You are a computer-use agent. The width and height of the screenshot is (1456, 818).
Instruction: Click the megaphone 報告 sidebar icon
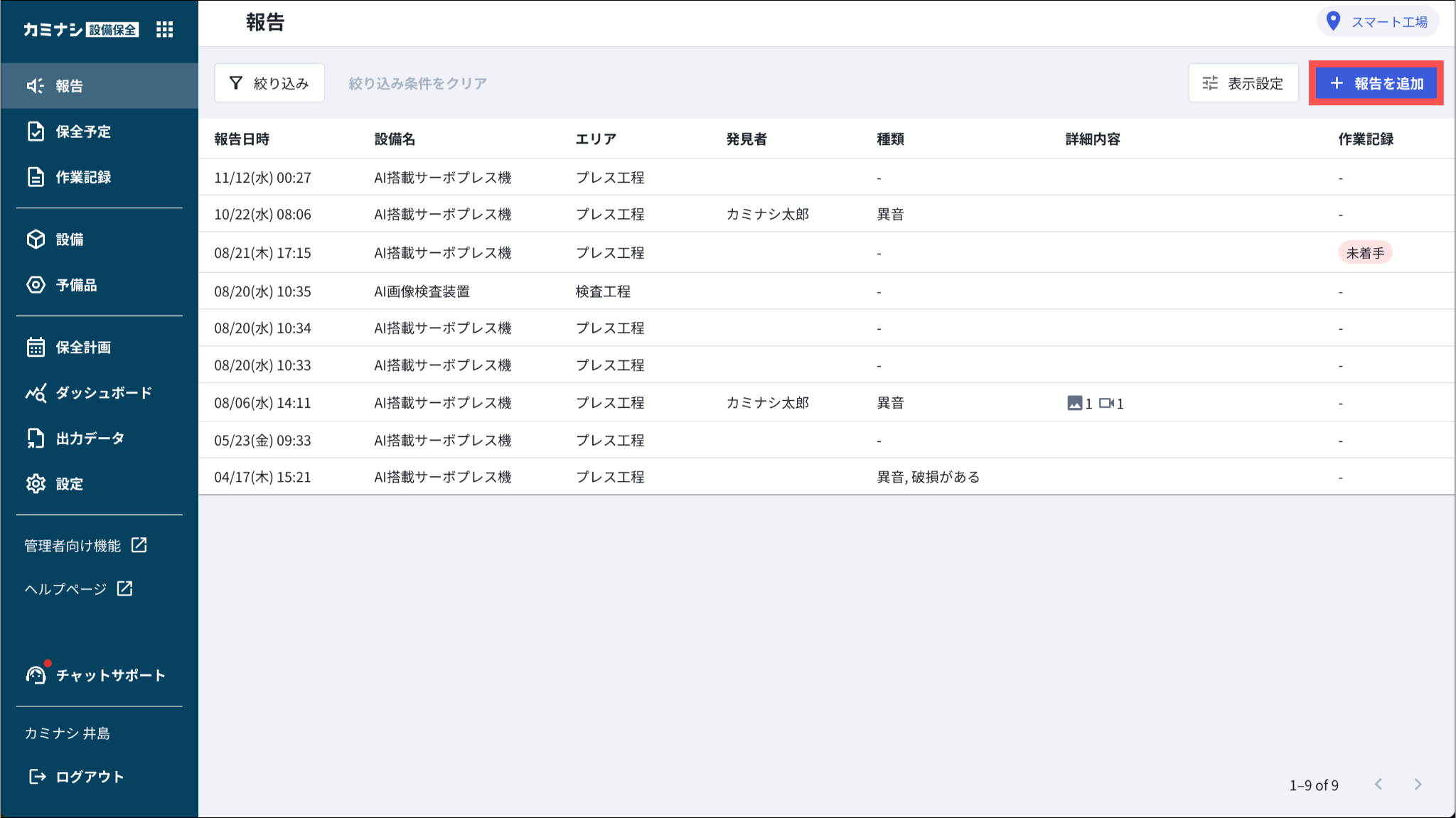pyautogui.click(x=36, y=86)
